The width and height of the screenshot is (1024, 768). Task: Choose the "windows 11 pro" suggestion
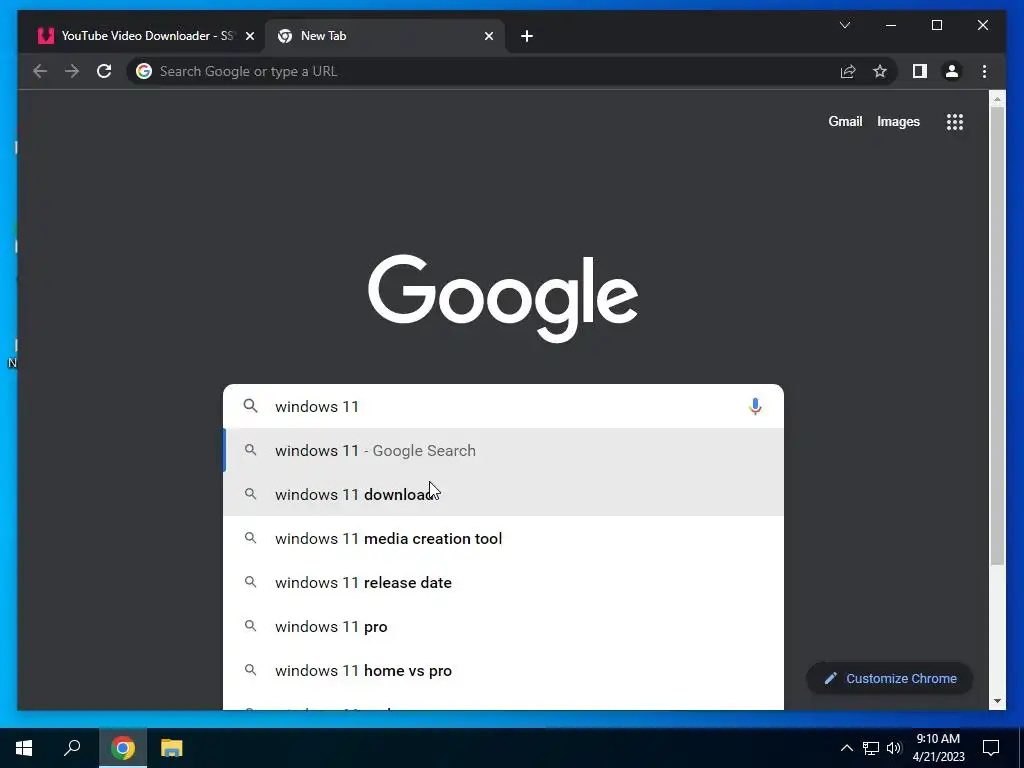(x=503, y=626)
